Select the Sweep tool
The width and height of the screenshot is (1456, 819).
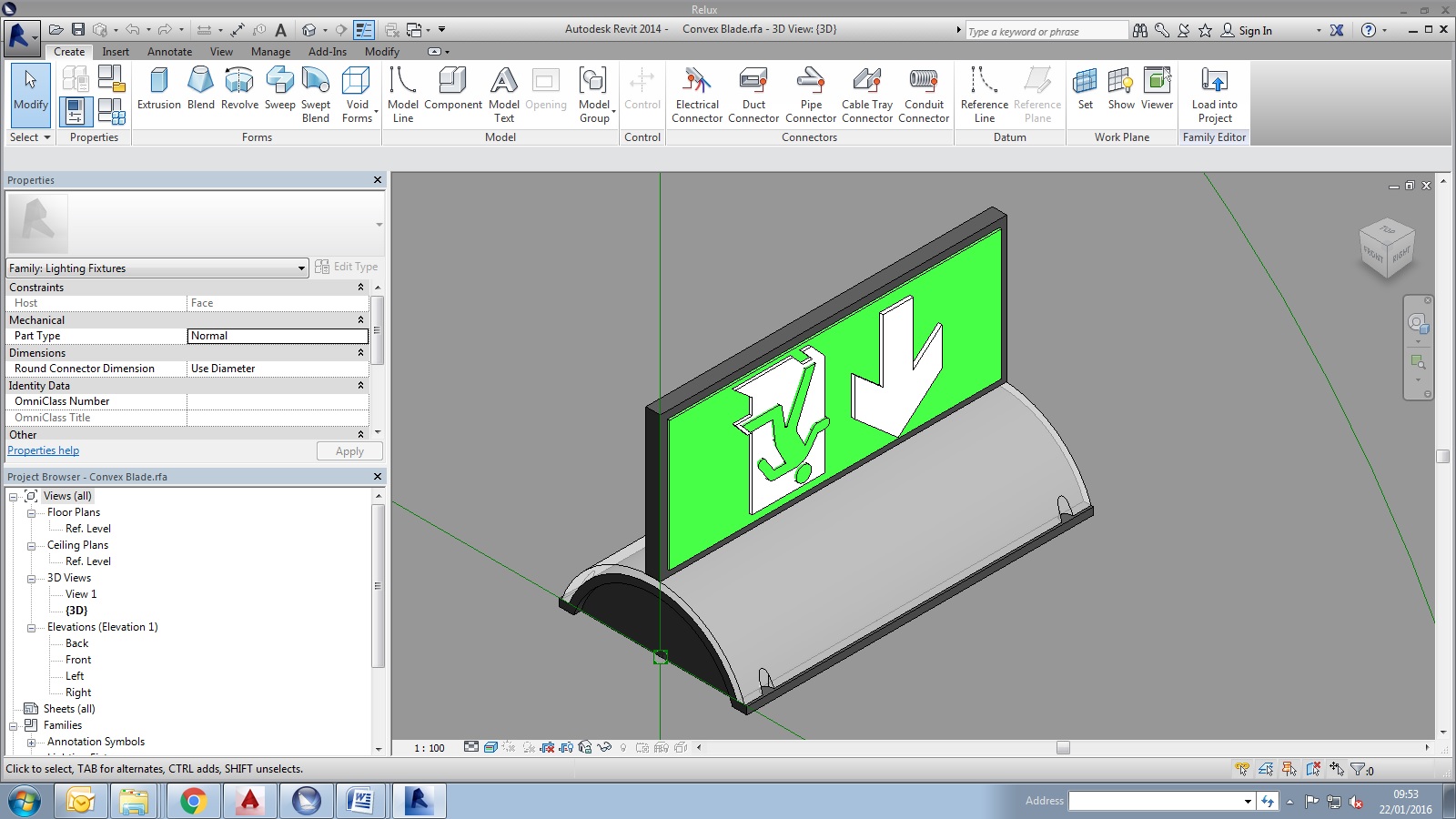pos(278,91)
